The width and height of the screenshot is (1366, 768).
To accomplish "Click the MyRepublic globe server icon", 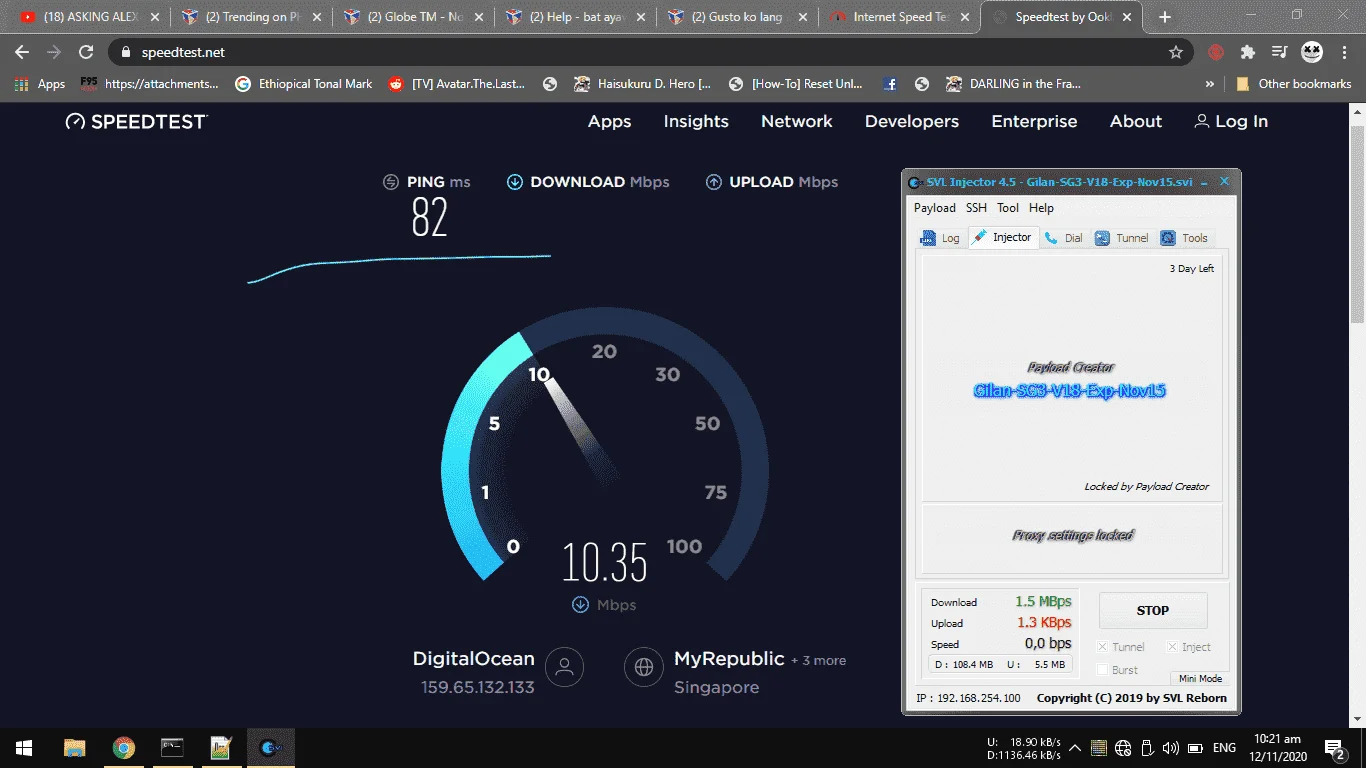I will tap(644, 667).
